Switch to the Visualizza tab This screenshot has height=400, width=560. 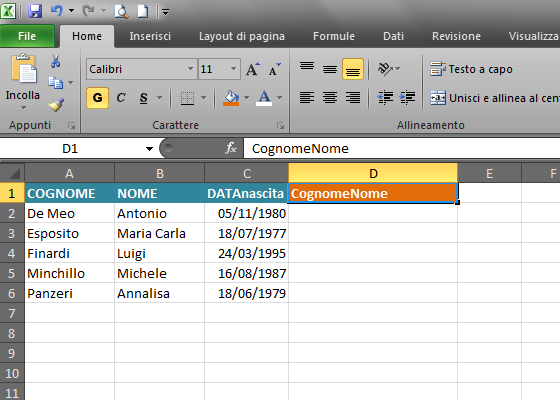tap(533, 36)
